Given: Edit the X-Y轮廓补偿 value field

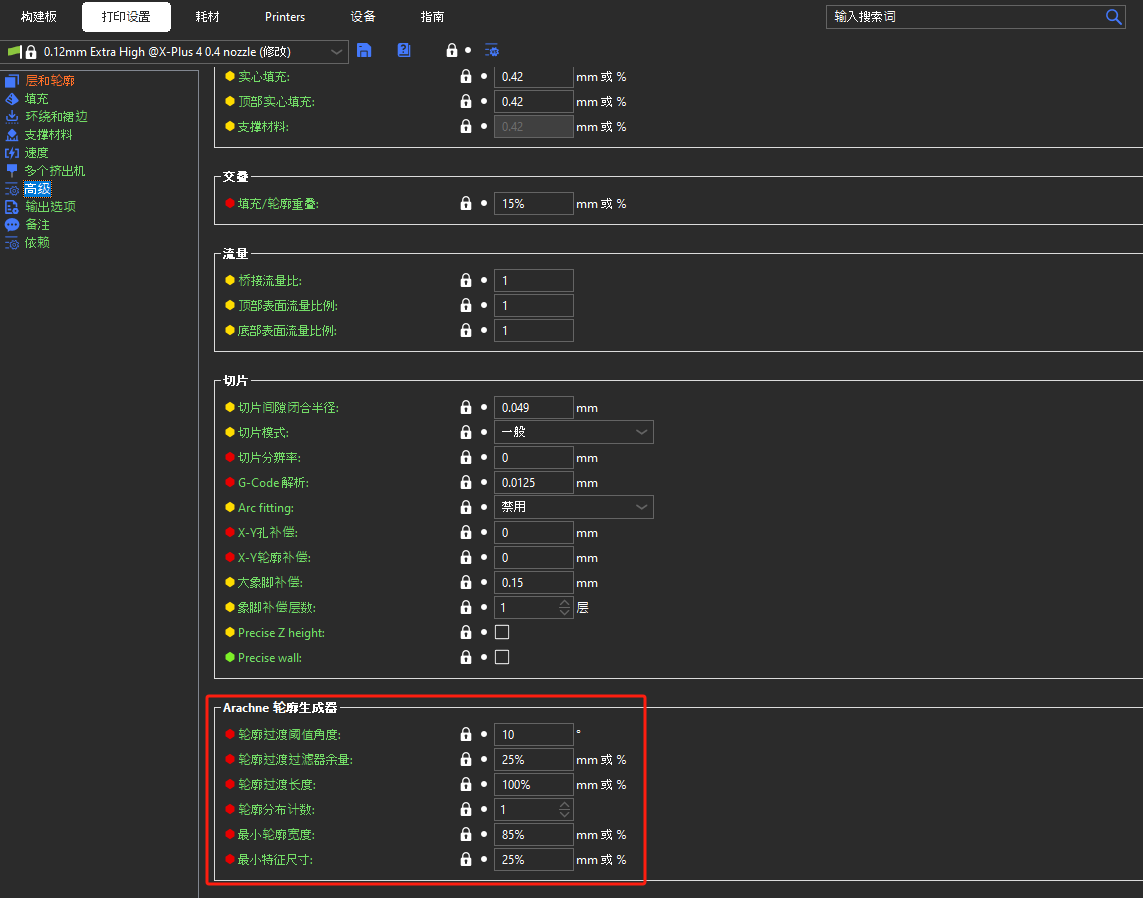Looking at the screenshot, I should pyautogui.click(x=534, y=558).
